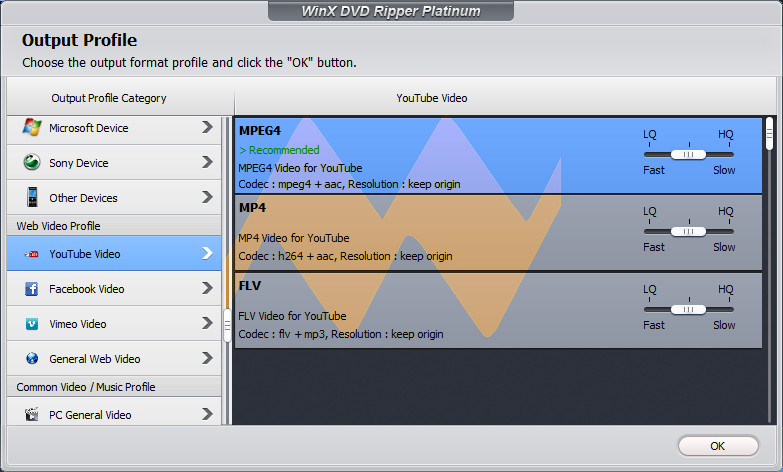Viewport: 783px width, 472px height.
Task: Click the Facebook Video logo icon
Action: (x=31, y=289)
